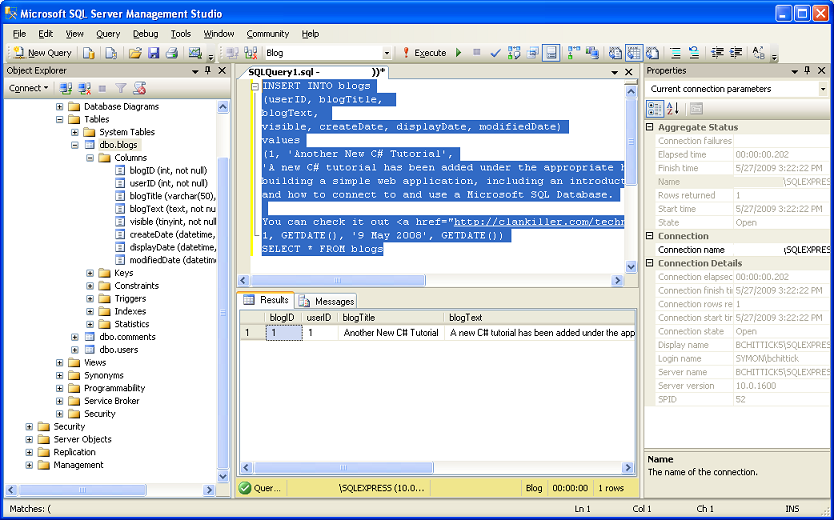
Task: Collapse Aggregate Status section in Properties
Action: 650,128
